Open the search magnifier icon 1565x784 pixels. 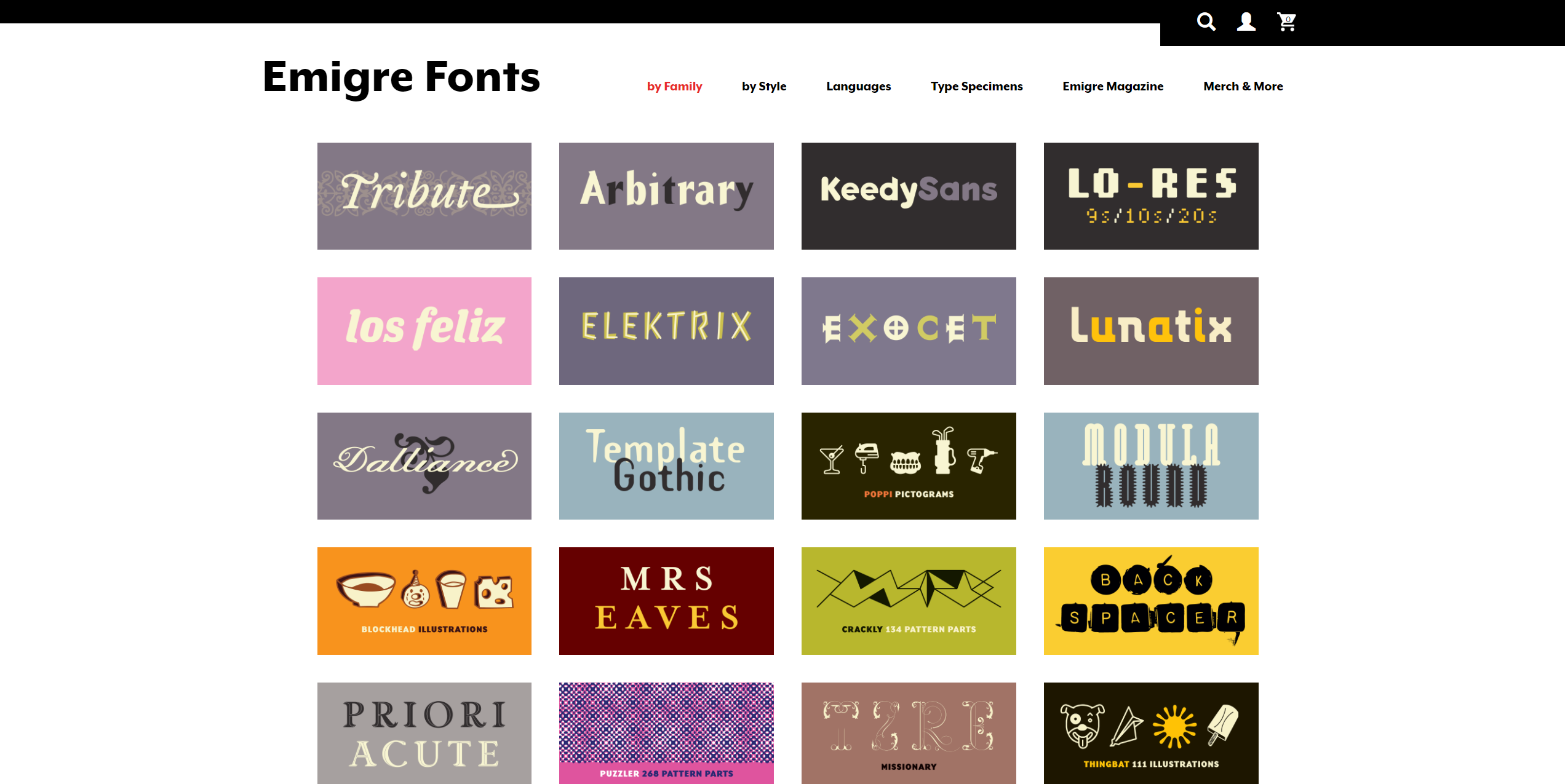pyautogui.click(x=1206, y=22)
